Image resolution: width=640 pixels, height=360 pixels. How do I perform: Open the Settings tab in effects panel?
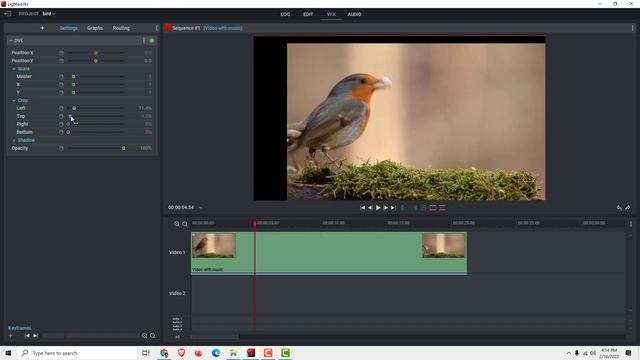tap(69, 28)
